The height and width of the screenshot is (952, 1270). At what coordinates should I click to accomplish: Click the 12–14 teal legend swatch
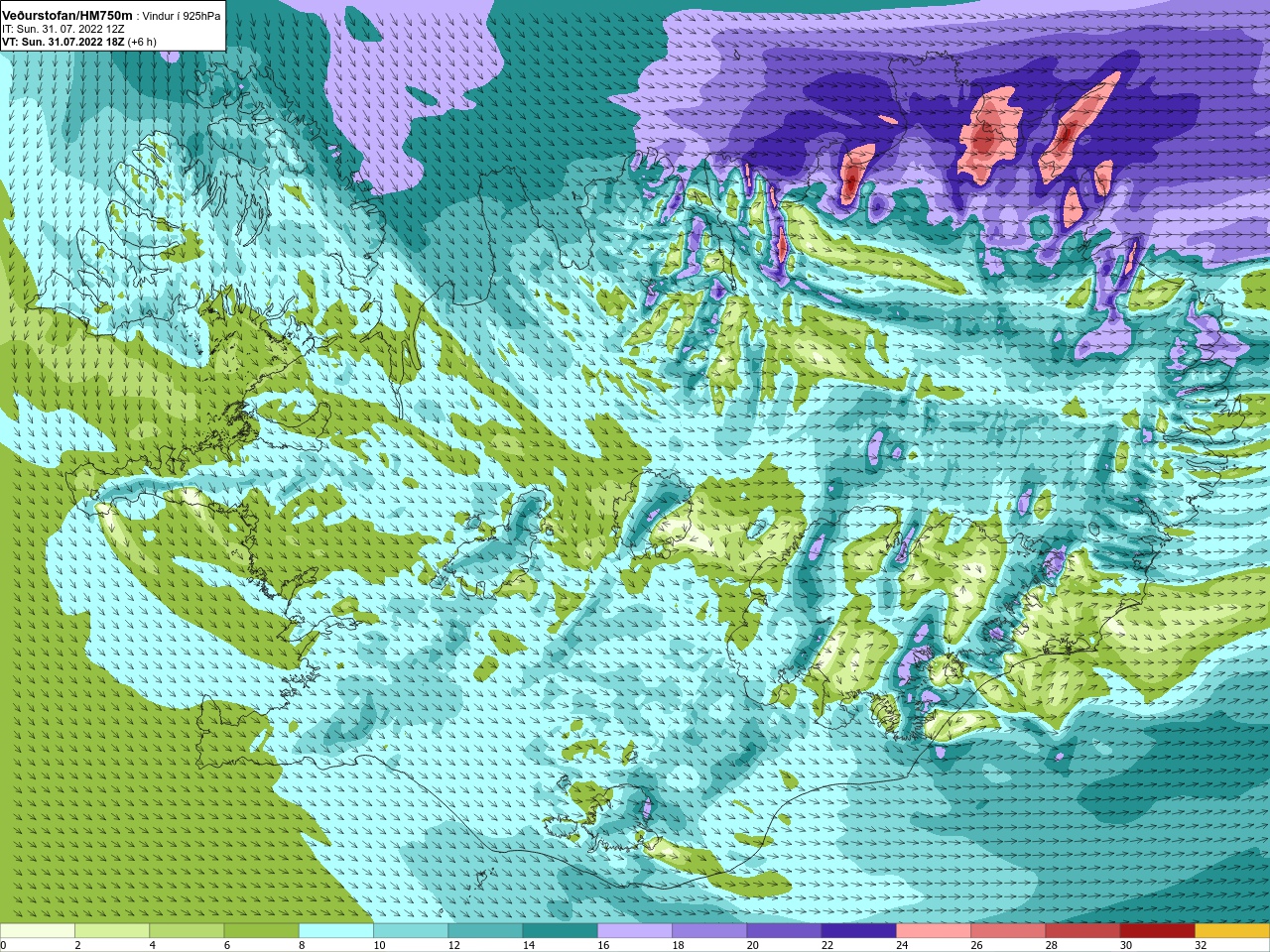[x=485, y=930]
